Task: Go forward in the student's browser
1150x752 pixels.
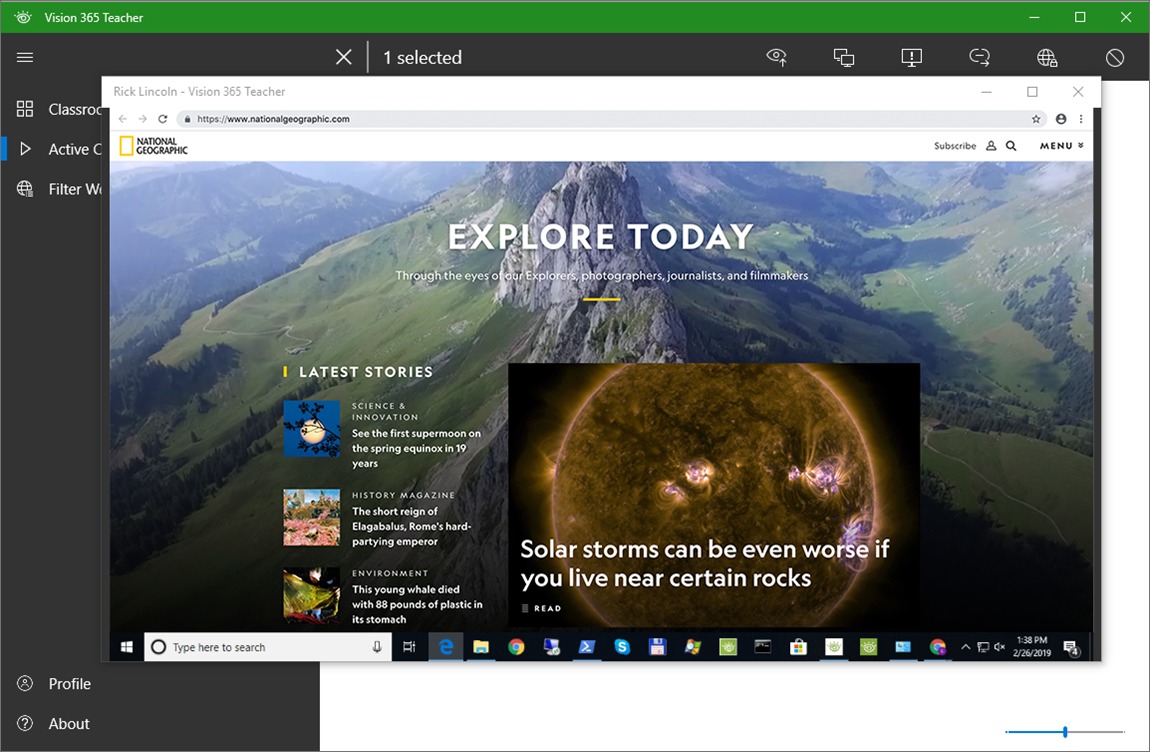Action: point(142,119)
